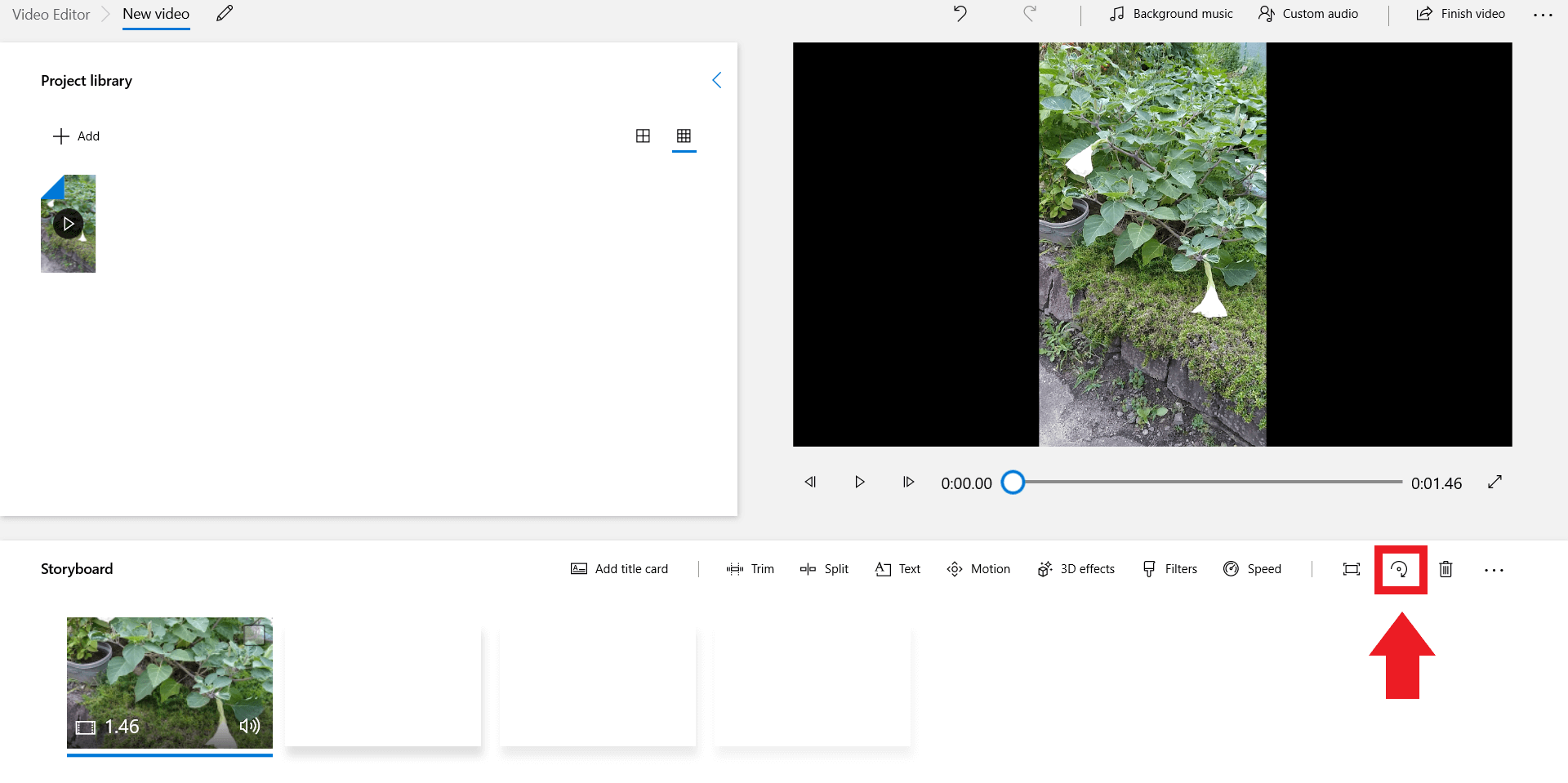Click the Add media button
The width and height of the screenshot is (1568, 783).
pos(77,136)
